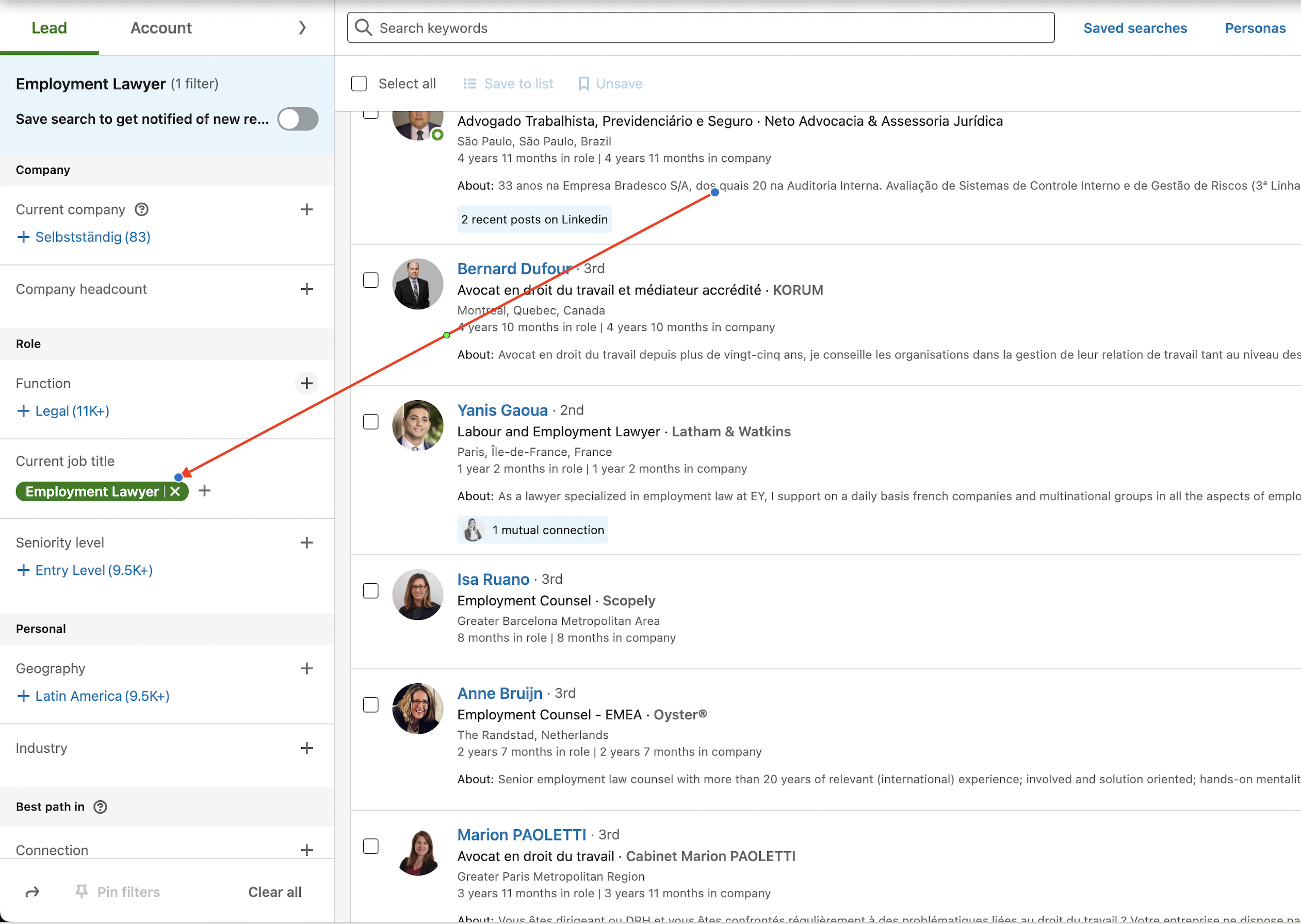Image resolution: width=1301 pixels, height=924 pixels.
Task: Click the Account tab
Action: (x=160, y=28)
